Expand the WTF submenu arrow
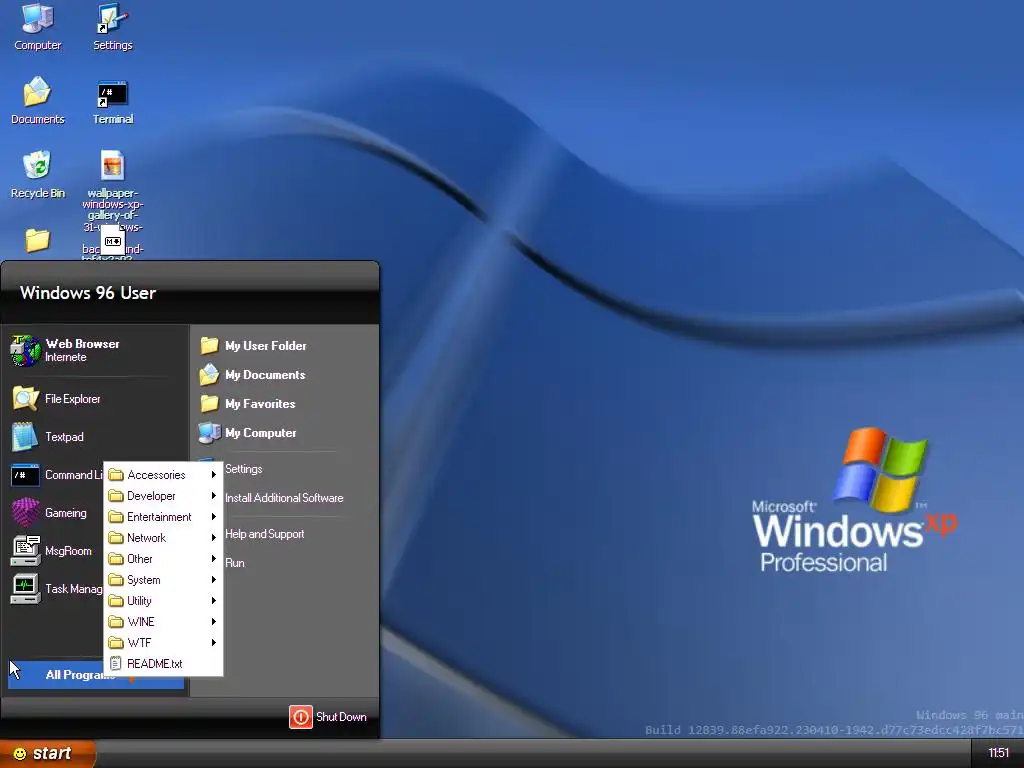1024x768 pixels. pos(214,642)
